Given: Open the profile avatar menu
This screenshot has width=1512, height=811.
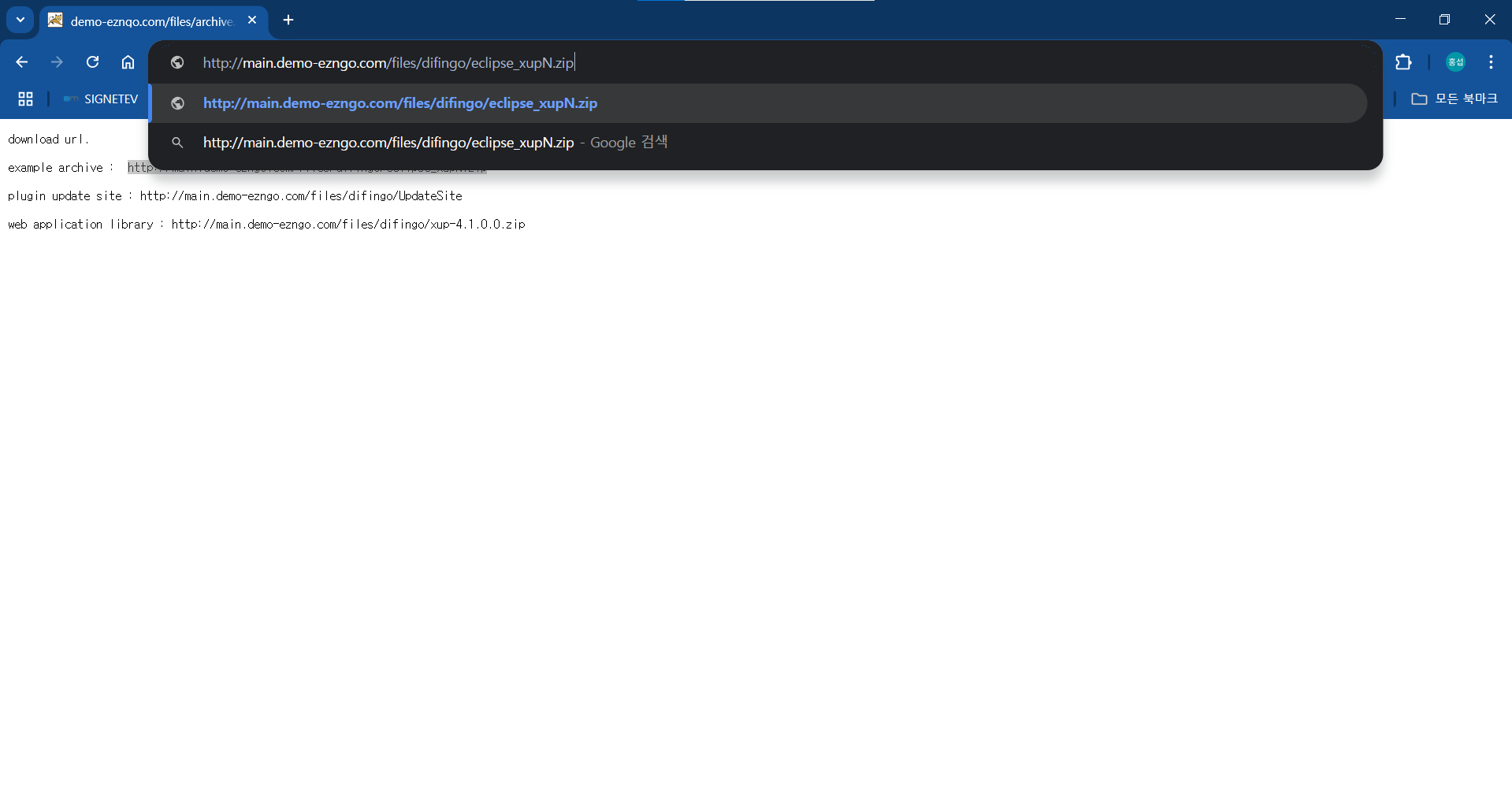Looking at the screenshot, I should [x=1454, y=62].
